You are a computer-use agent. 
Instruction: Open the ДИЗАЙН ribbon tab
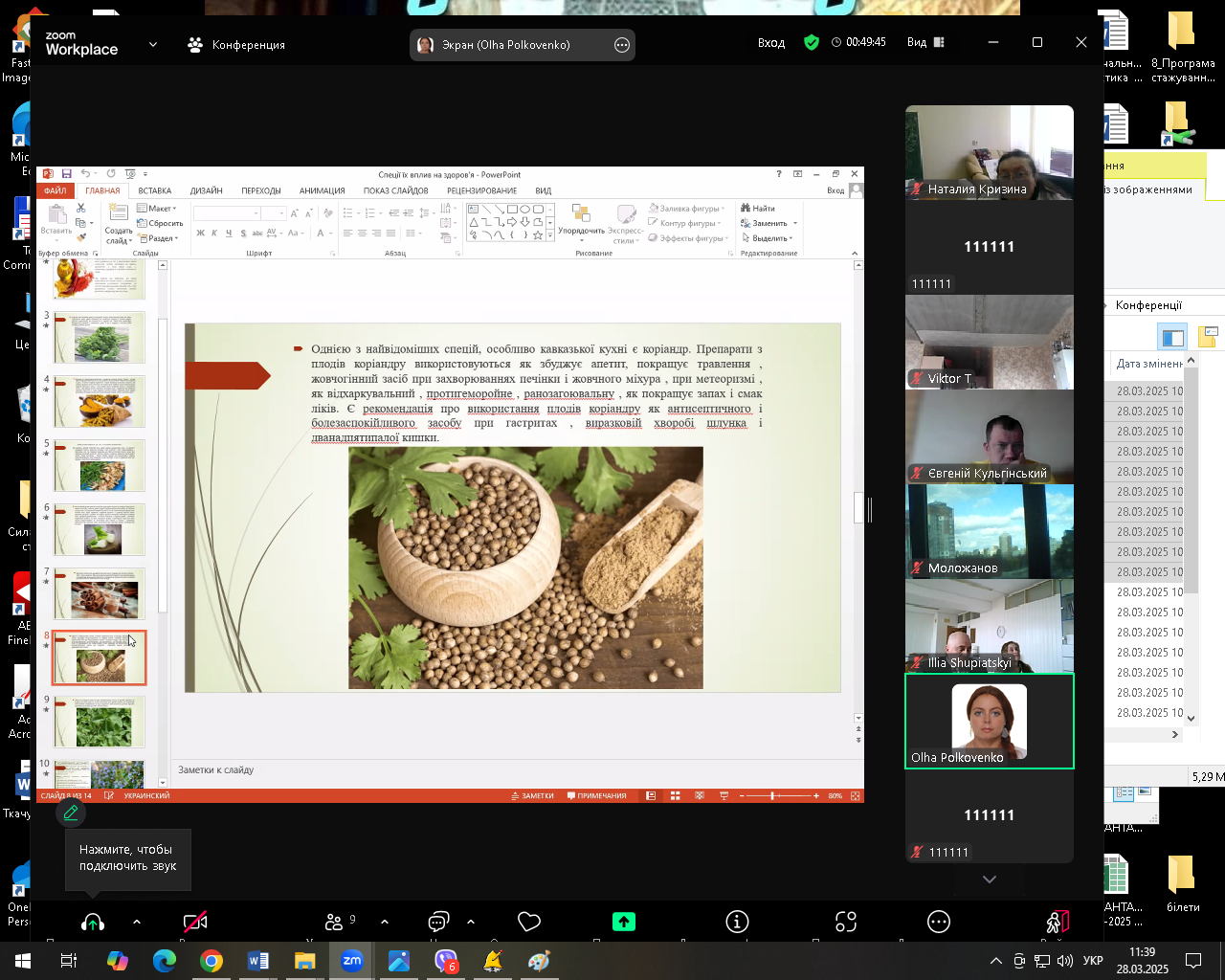pos(206,190)
